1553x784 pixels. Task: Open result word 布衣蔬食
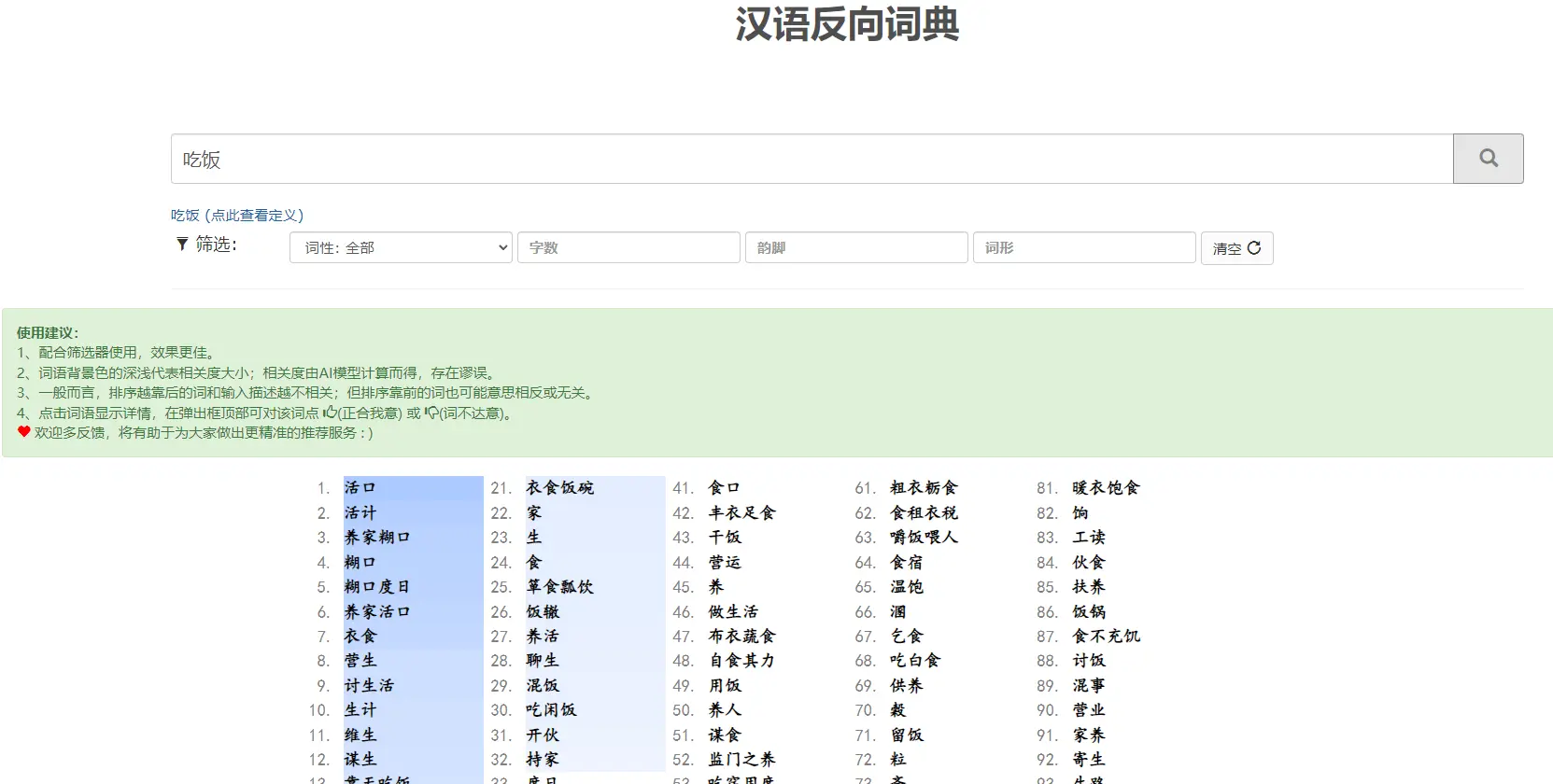click(x=741, y=636)
